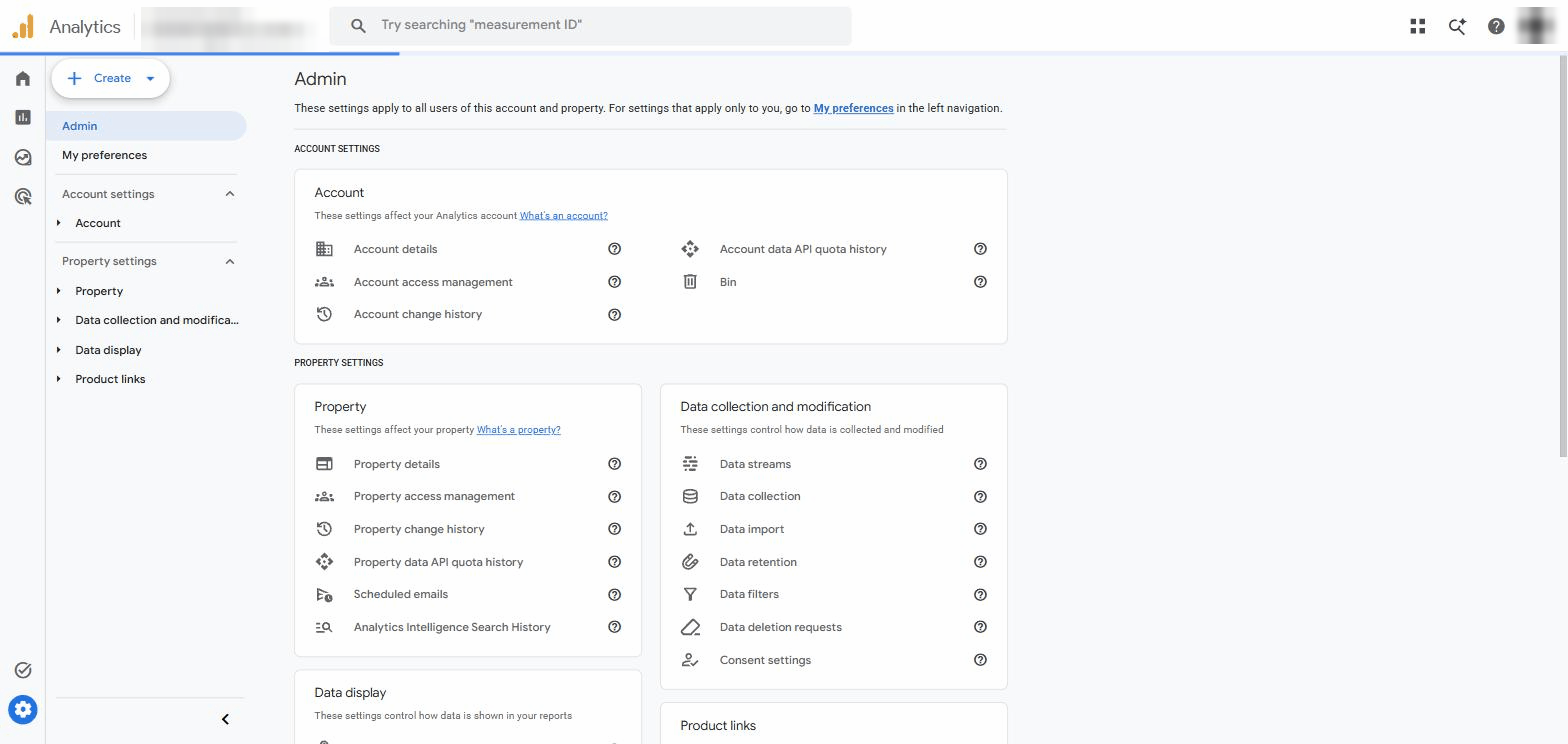Viewport: 1568px width, 744px height.
Task: Click the Data filters funnel icon
Action: (690, 594)
